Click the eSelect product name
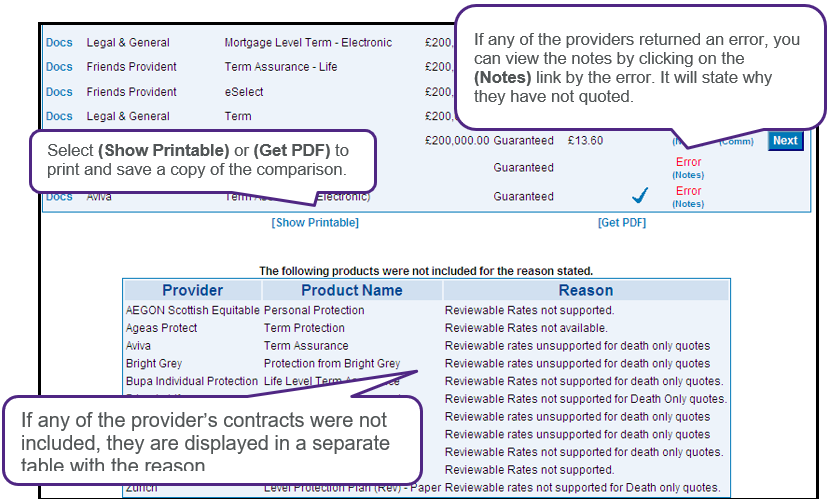The height and width of the screenshot is (501, 830). tap(244, 92)
